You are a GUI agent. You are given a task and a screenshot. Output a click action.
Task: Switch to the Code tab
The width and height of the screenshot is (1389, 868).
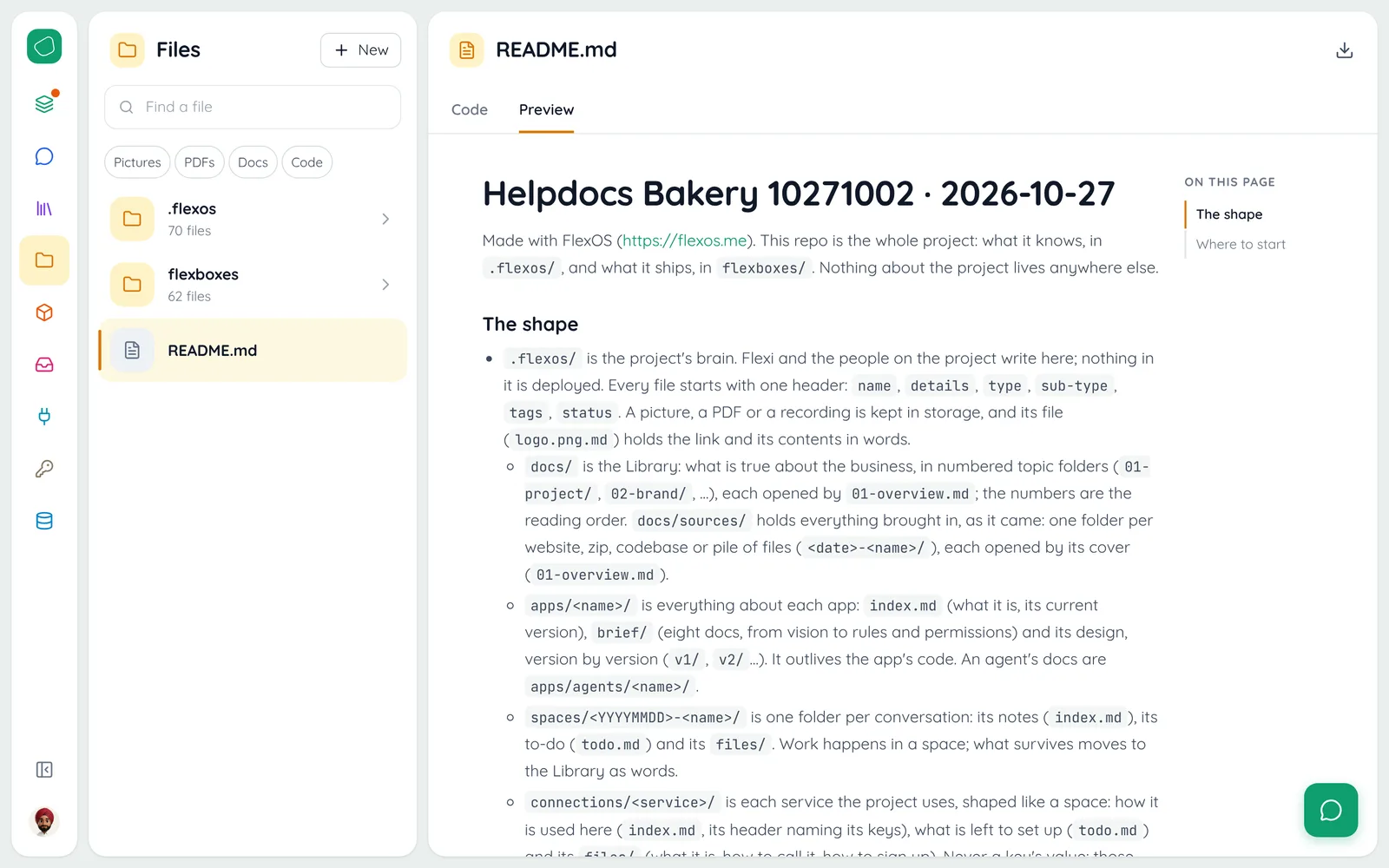pos(470,109)
